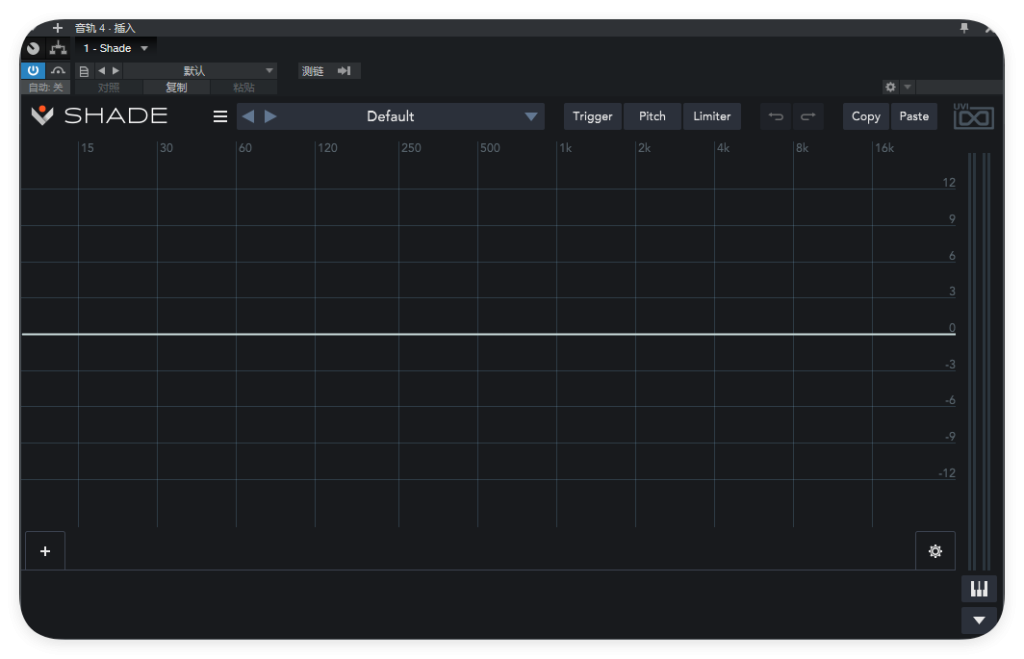
Task: Click the 对照 compare button
Action: (109, 88)
